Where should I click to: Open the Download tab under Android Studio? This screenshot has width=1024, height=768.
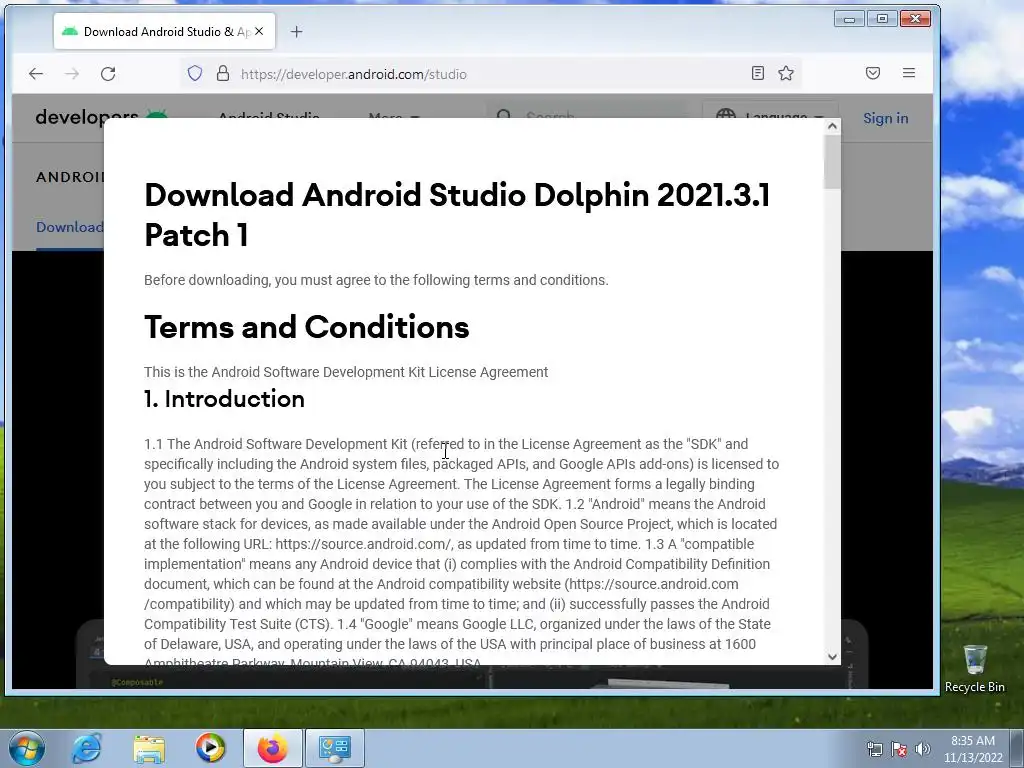coord(69,227)
